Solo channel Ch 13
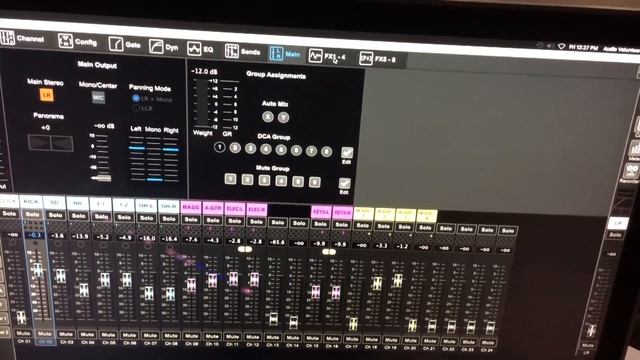This screenshot has height=360, width=640. pyautogui.click(x=278, y=223)
